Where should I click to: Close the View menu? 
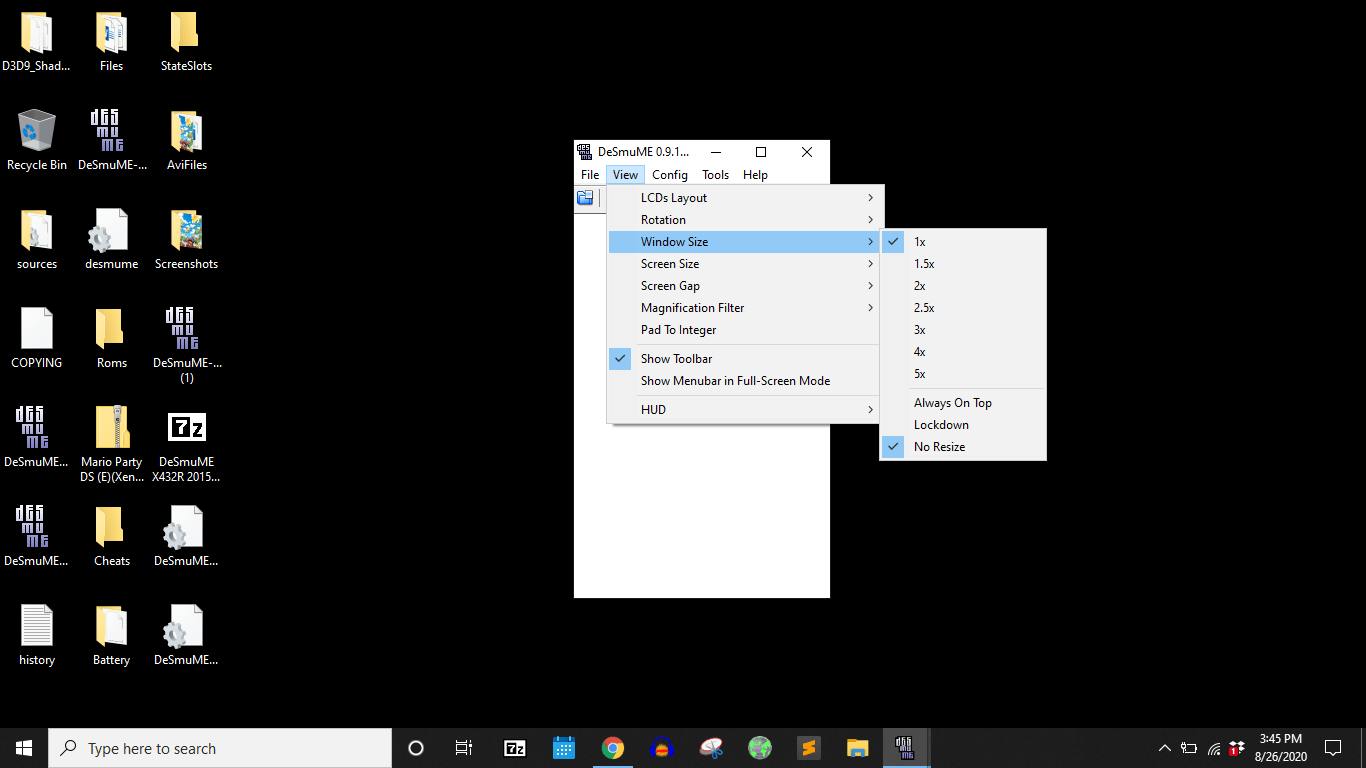click(x=625, y=175)
